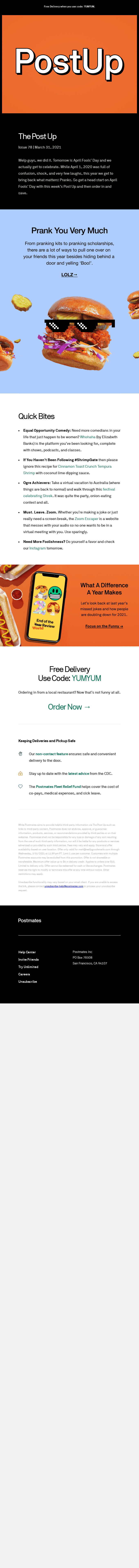The width and height of the screenshot is (139, 1568).
Task: Open the LOLZ link
Action: (x=69, y=274)
